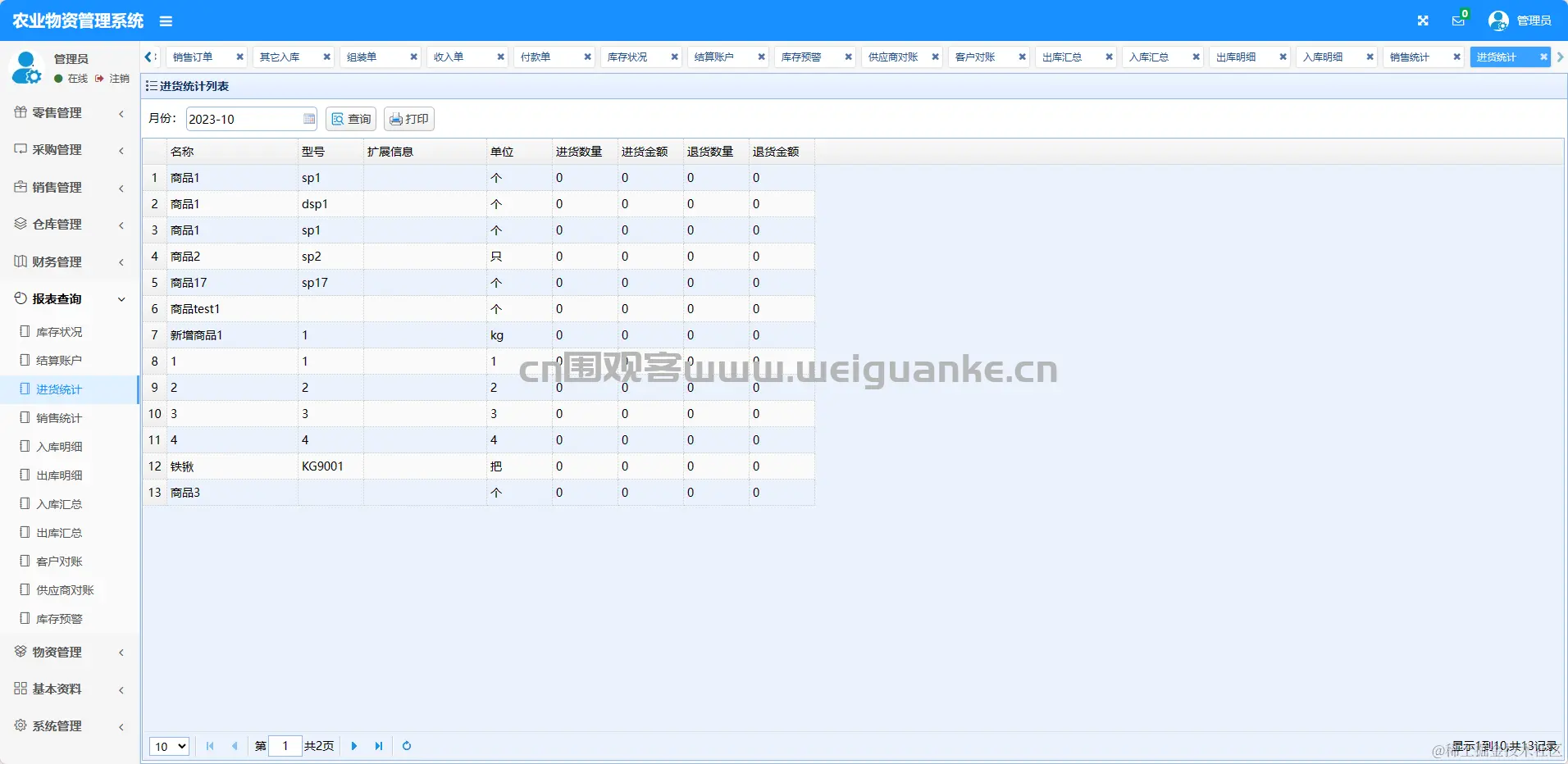
Task: Expand the 零售管理 menu
Action: tap(69, 112)
